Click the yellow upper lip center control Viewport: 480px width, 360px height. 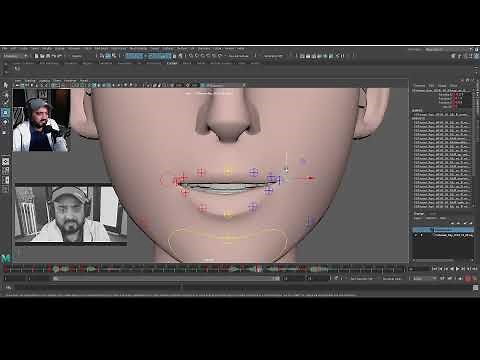coord(228,172)
